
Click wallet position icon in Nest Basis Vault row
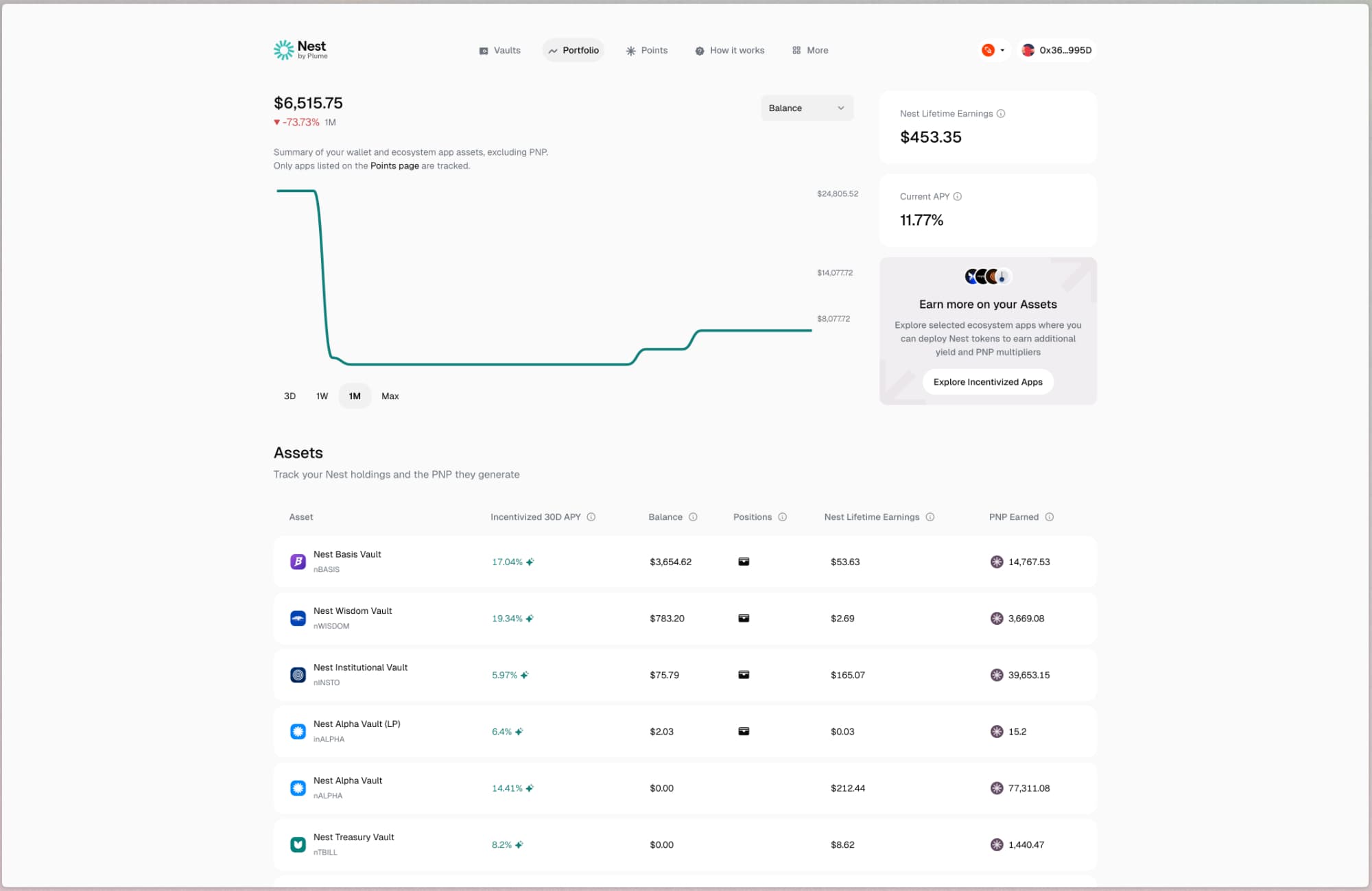744,562
